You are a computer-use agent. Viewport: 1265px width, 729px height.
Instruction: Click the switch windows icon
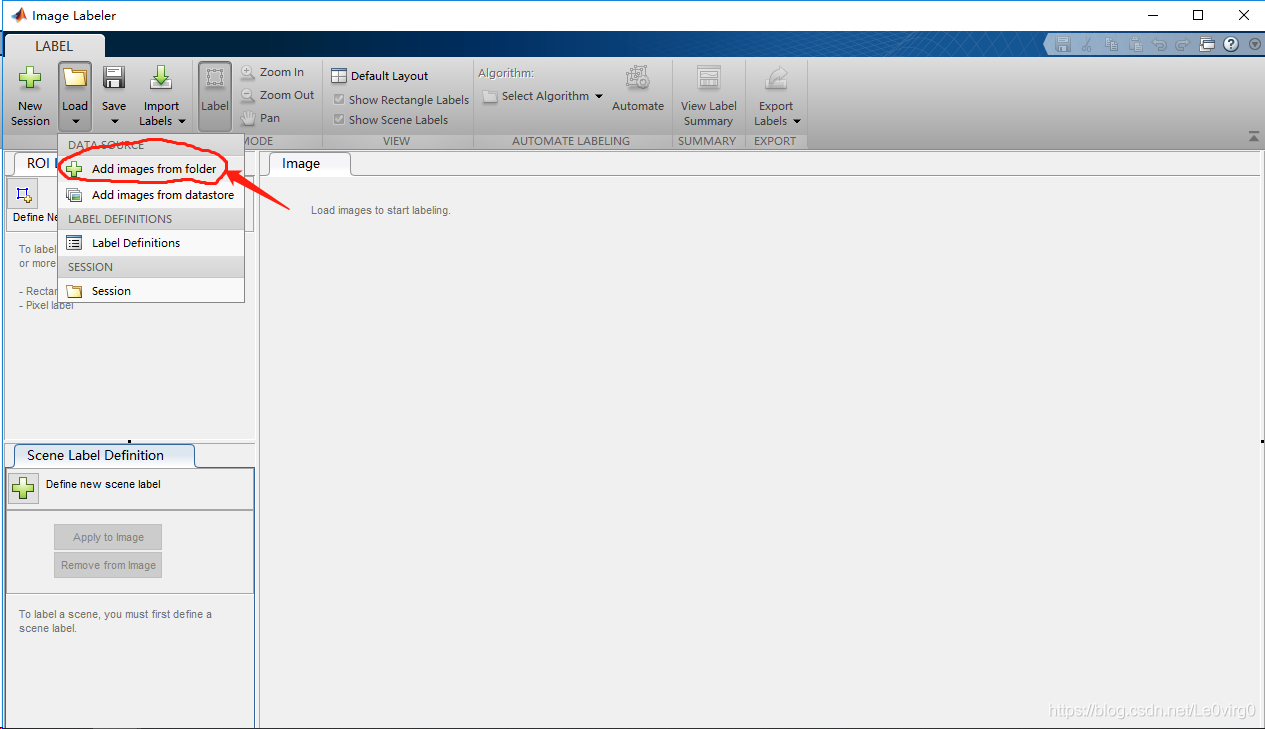[1207, 44]
